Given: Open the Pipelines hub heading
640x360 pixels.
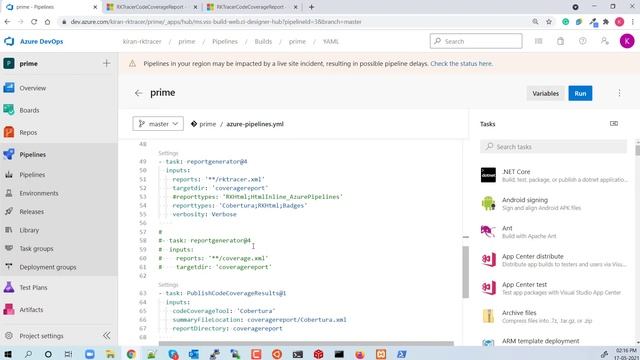Looking at the screenshot, I should (33, 154).
